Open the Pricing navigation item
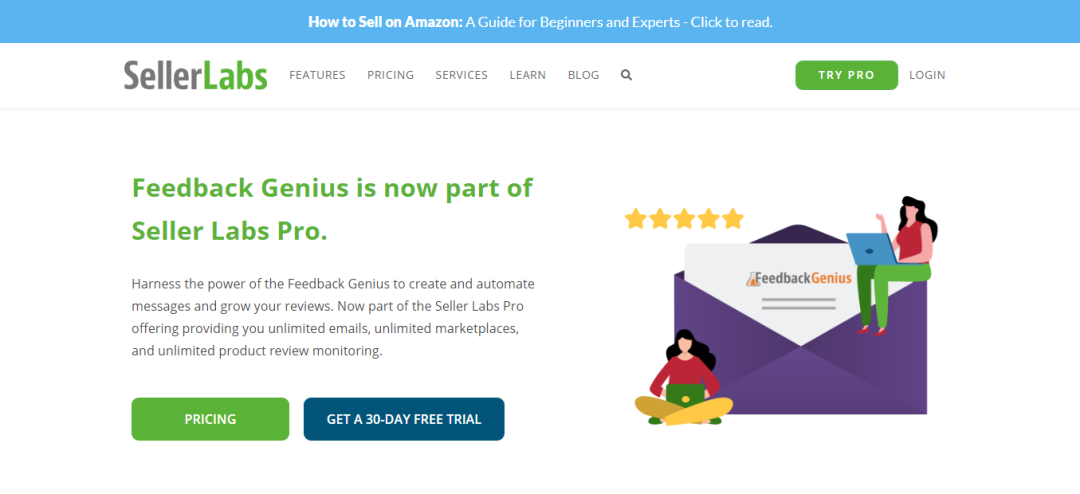This screenshot has height=494, width=1080. (391, 75)
